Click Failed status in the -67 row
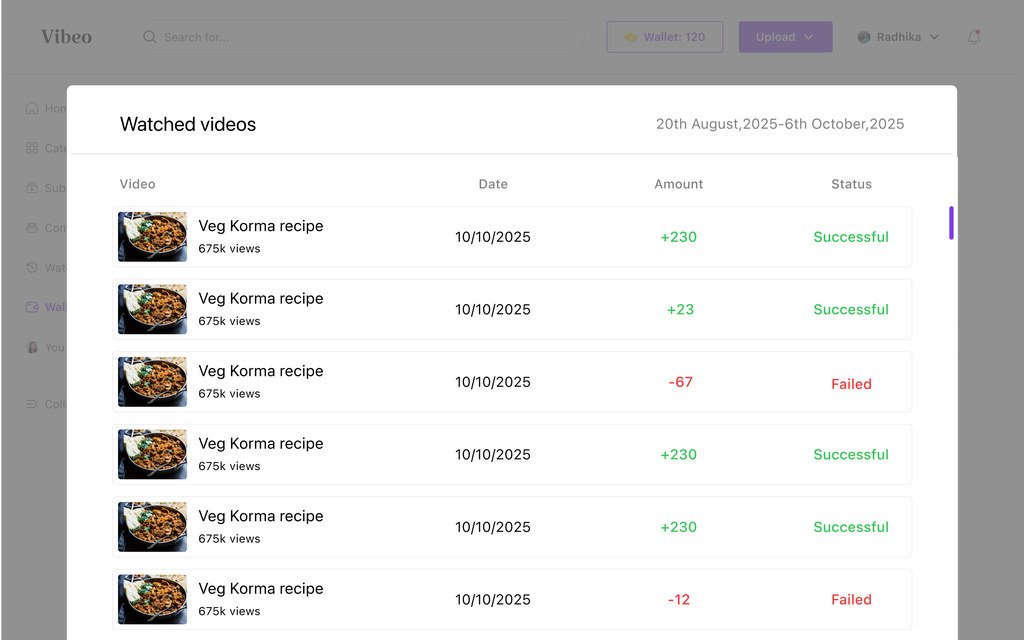This screenshot has height=640, width=1024. coord(851,384)
